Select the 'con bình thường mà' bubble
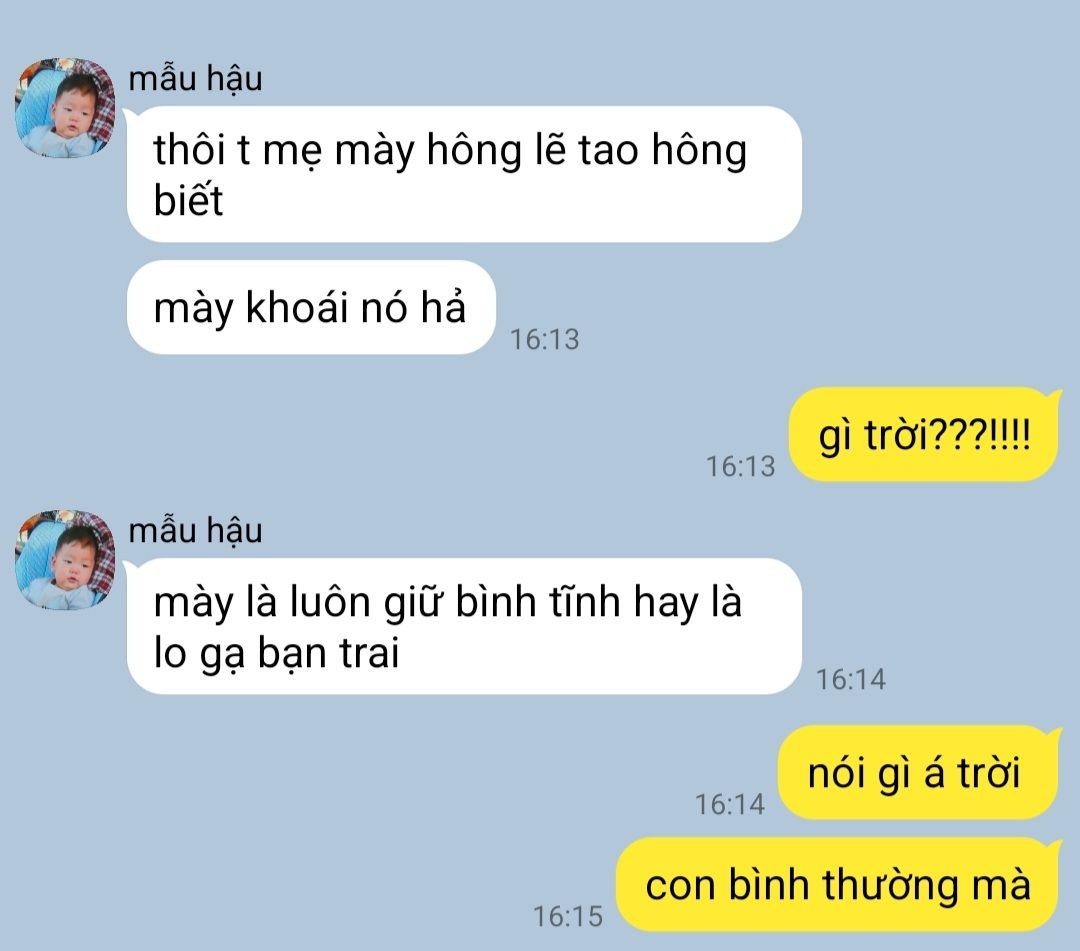Screen dimensions: 1080x951 [838, 885]
